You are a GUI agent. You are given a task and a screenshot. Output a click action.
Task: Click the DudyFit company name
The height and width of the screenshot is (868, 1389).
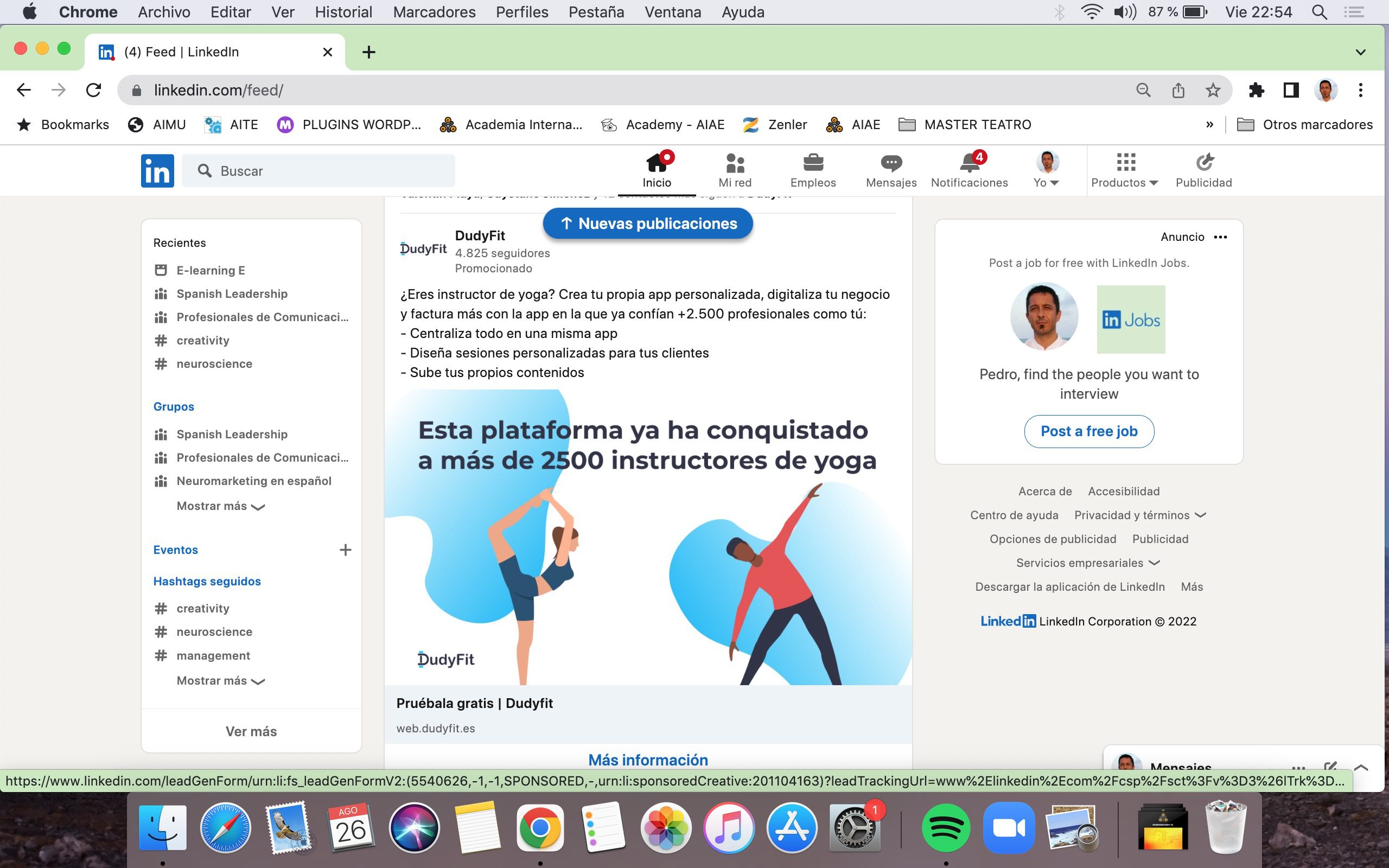(480, 235)
